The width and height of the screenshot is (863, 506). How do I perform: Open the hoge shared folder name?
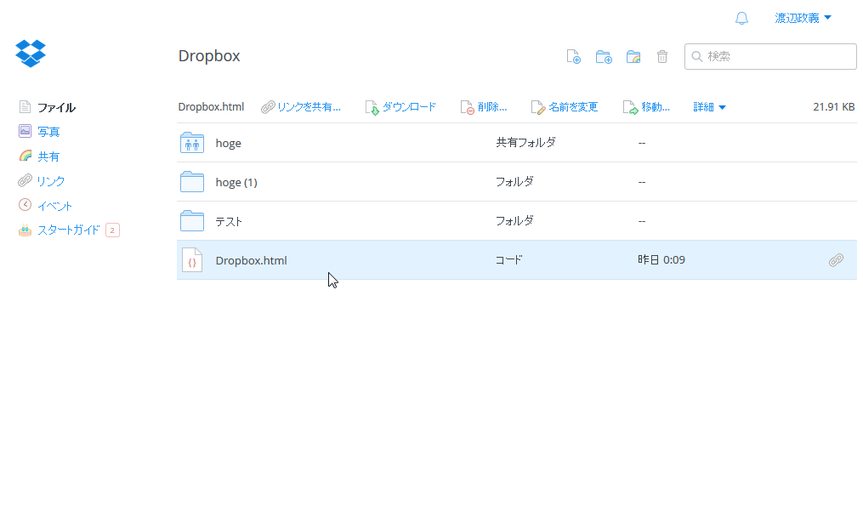coord(228,143)
